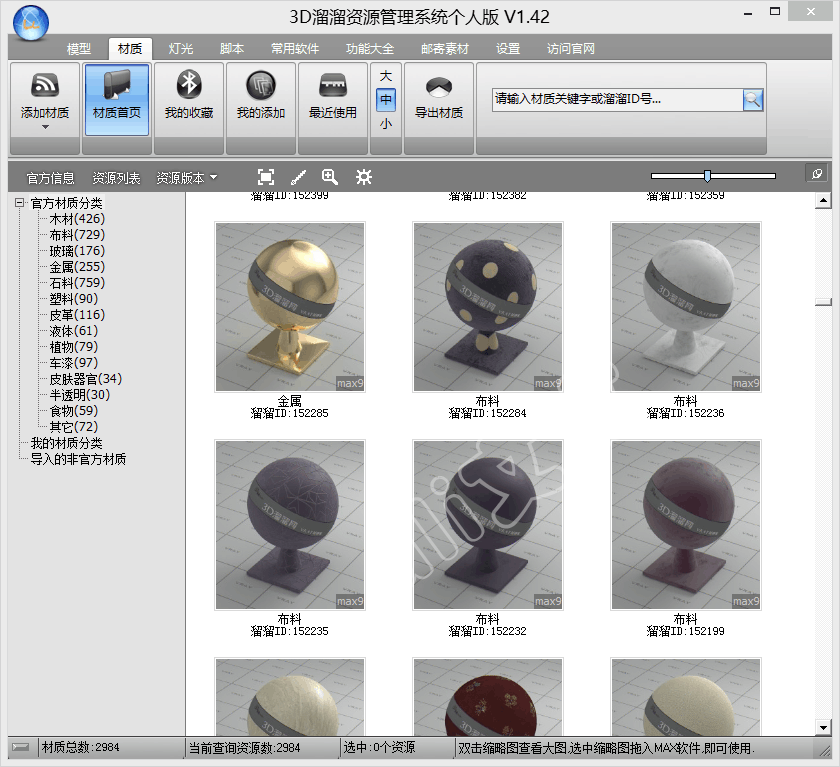The image size is (840, 767).
Task: Open the 资源版本 dropdown
Action: (186, 178)
